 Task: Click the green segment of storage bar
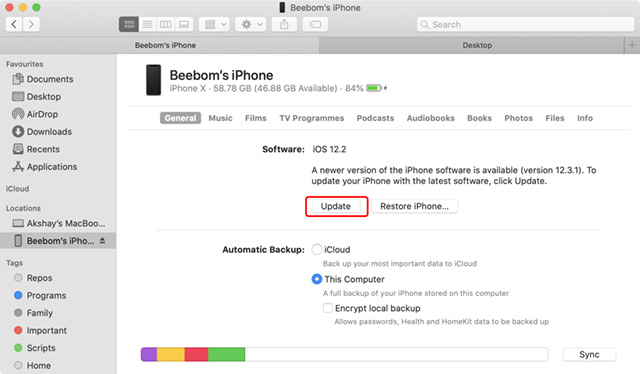tap(227, 354)
